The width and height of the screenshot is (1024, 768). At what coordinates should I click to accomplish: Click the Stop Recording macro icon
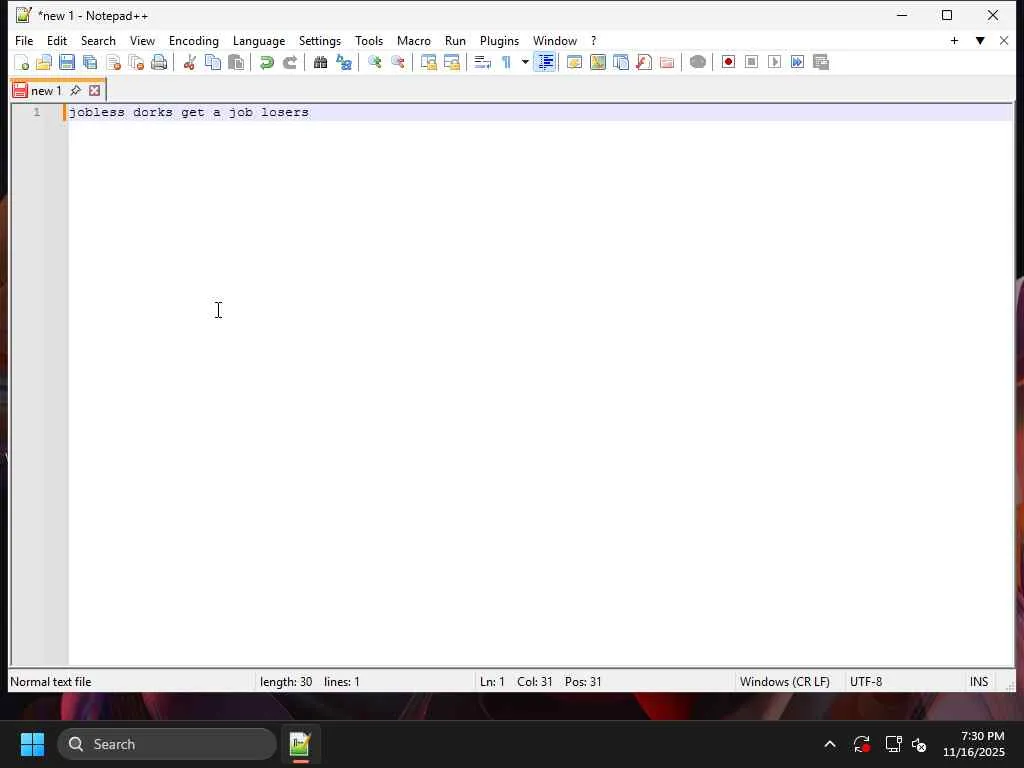(751, 62)
